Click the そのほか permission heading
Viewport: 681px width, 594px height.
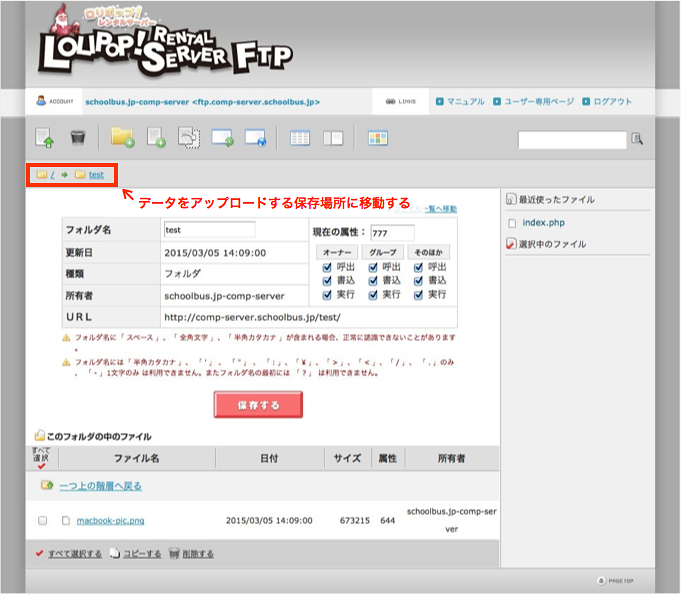pos(428,252)
